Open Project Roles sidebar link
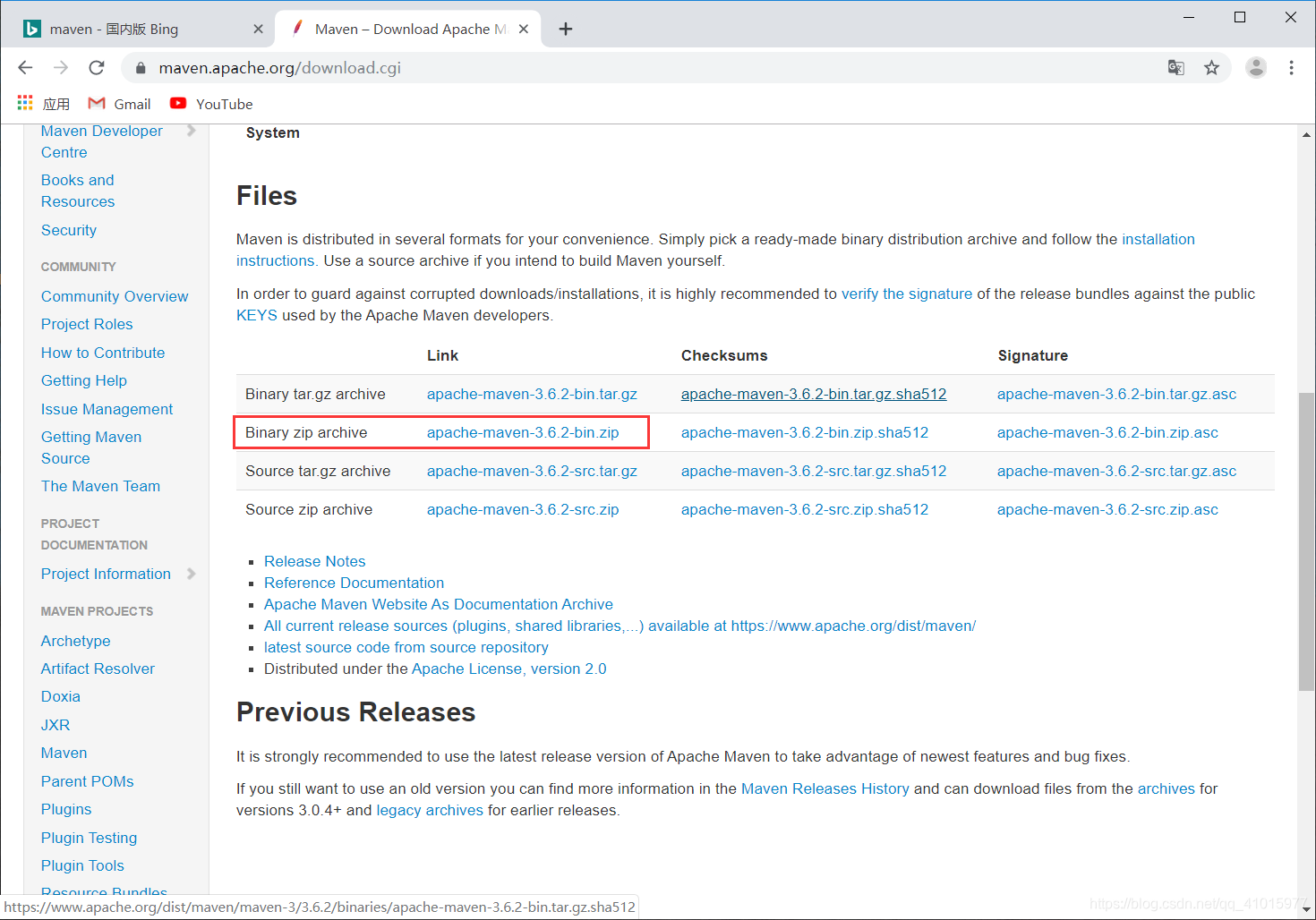This screenshot has width=1316, height=920. point(87,324)
